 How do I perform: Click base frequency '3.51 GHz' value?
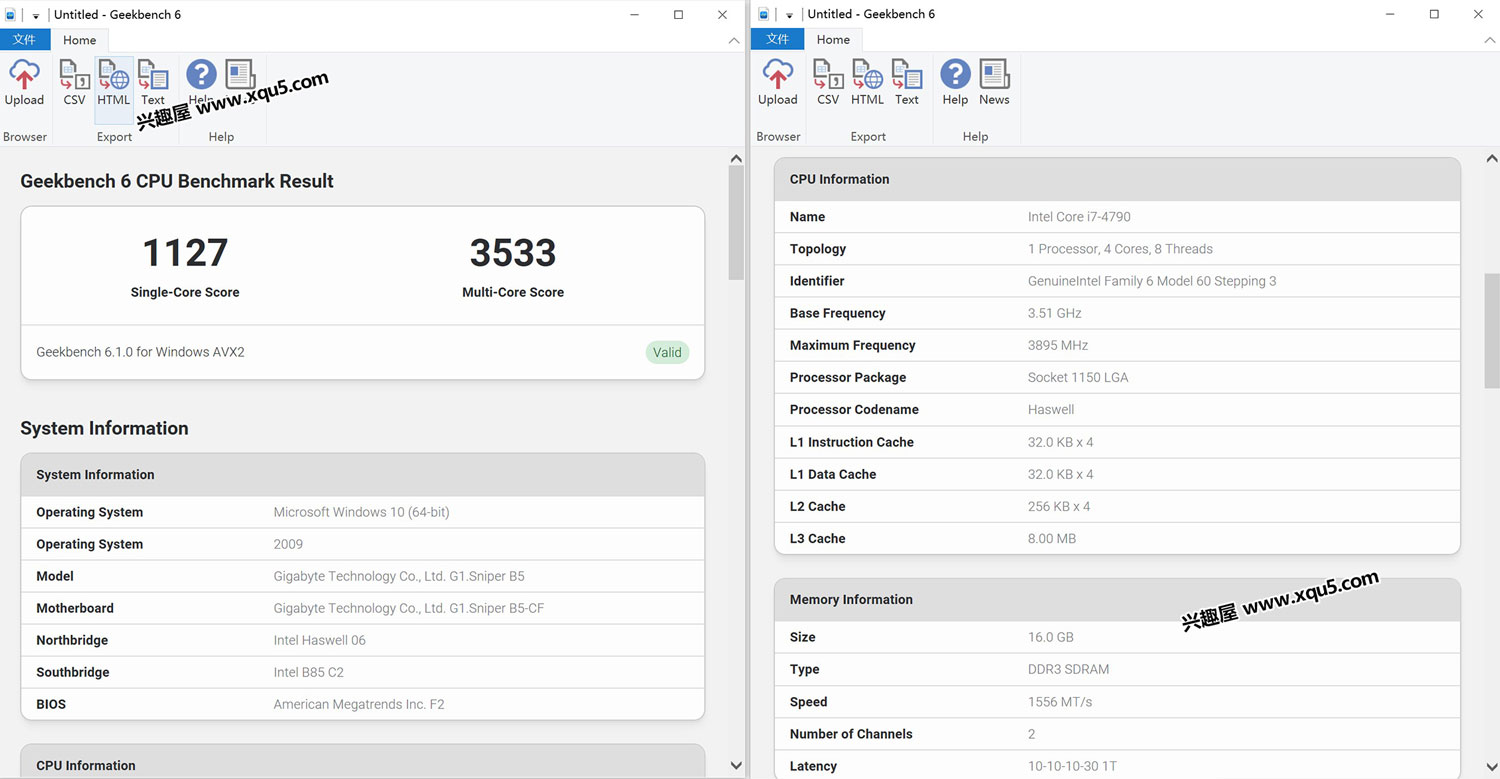tap(1055, 313)
